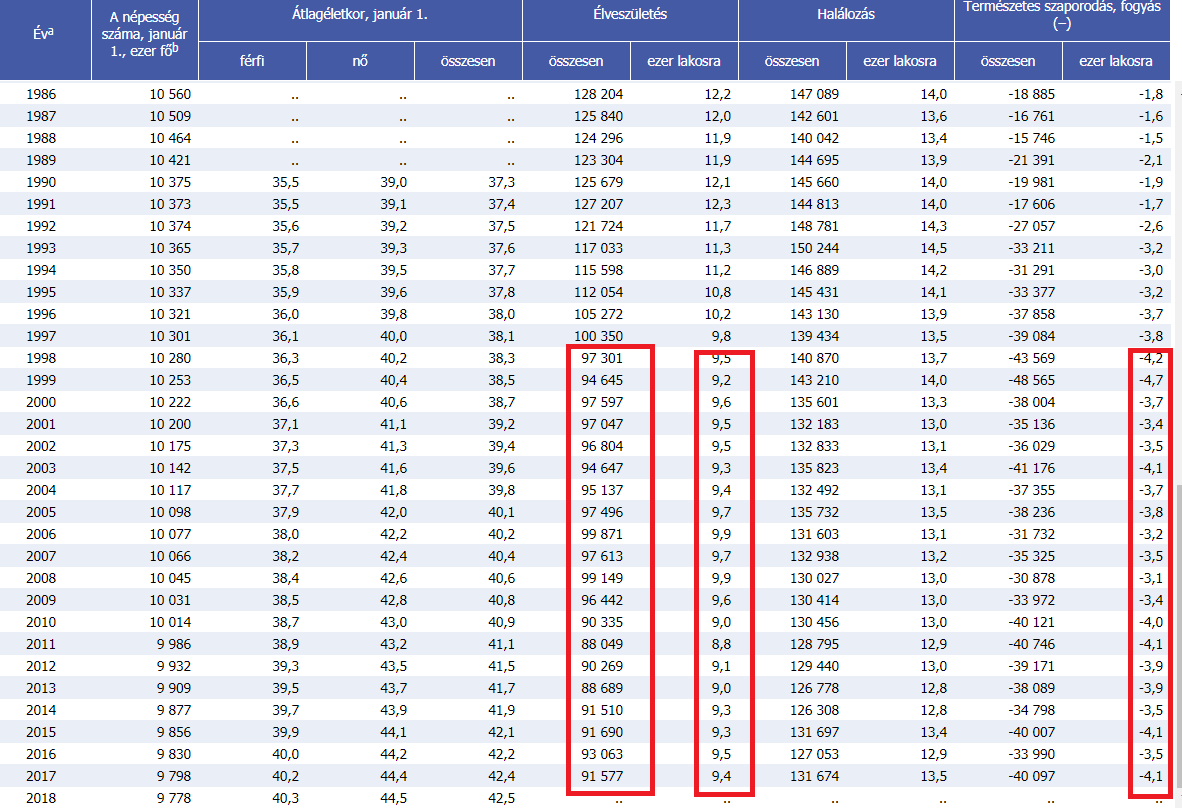Screen dimensions: 1182x808
Task: Click natural decrease value -41 176
Action: click(1031, 468)
